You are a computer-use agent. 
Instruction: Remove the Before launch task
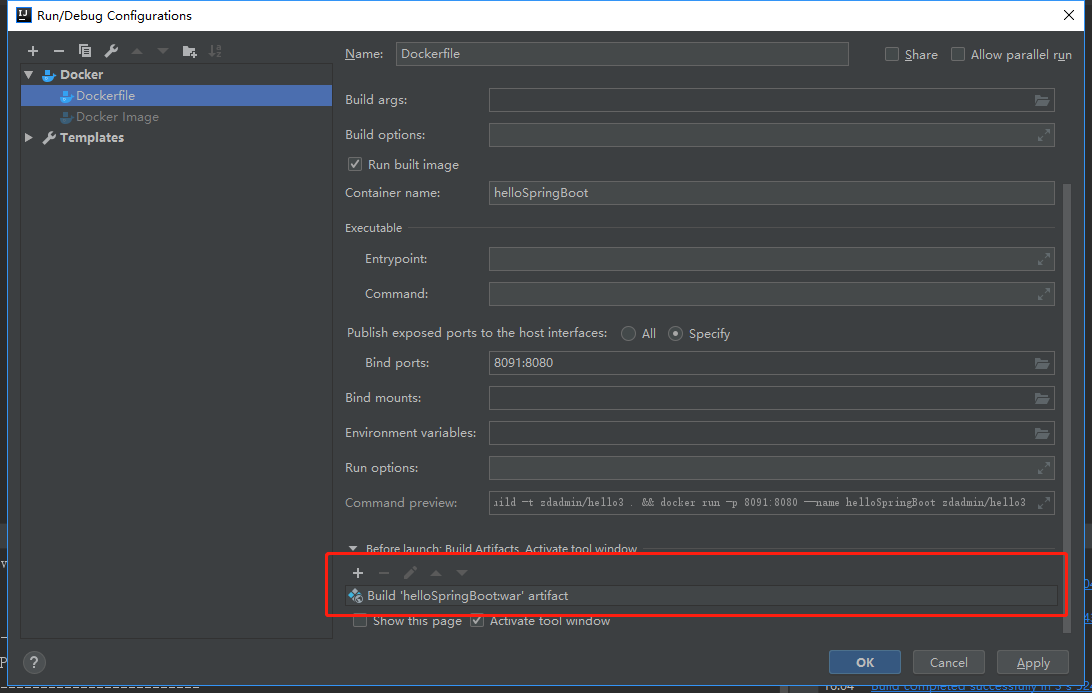click(384, 573)
